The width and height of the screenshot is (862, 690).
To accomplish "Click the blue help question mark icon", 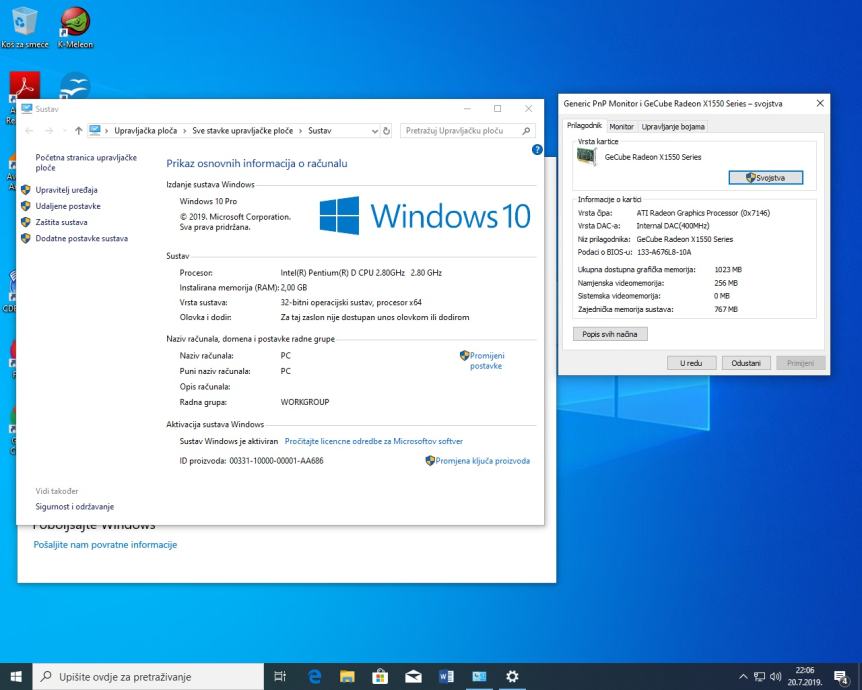I will tap(537, 149).
